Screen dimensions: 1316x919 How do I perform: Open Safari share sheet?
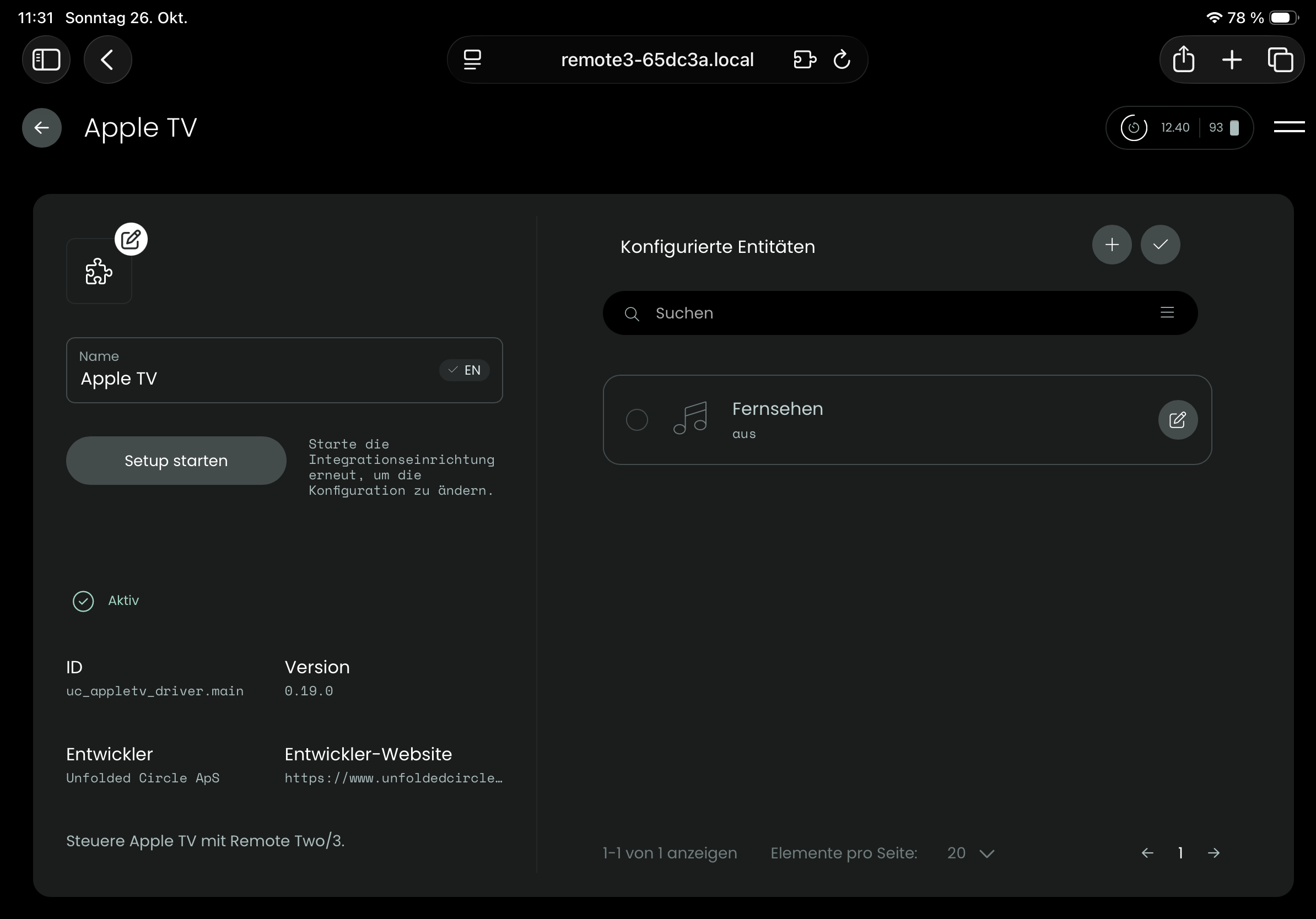coord(1183,60)
